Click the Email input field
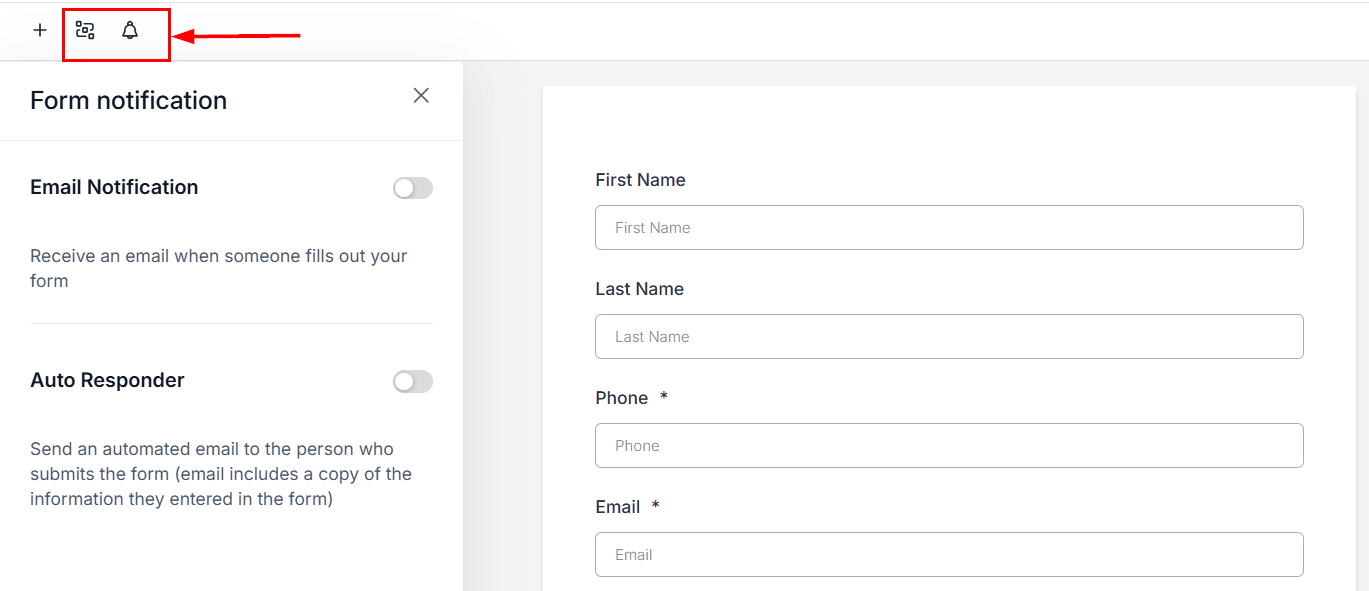Viewport: 1369px width, 591px height. (948, 555)
